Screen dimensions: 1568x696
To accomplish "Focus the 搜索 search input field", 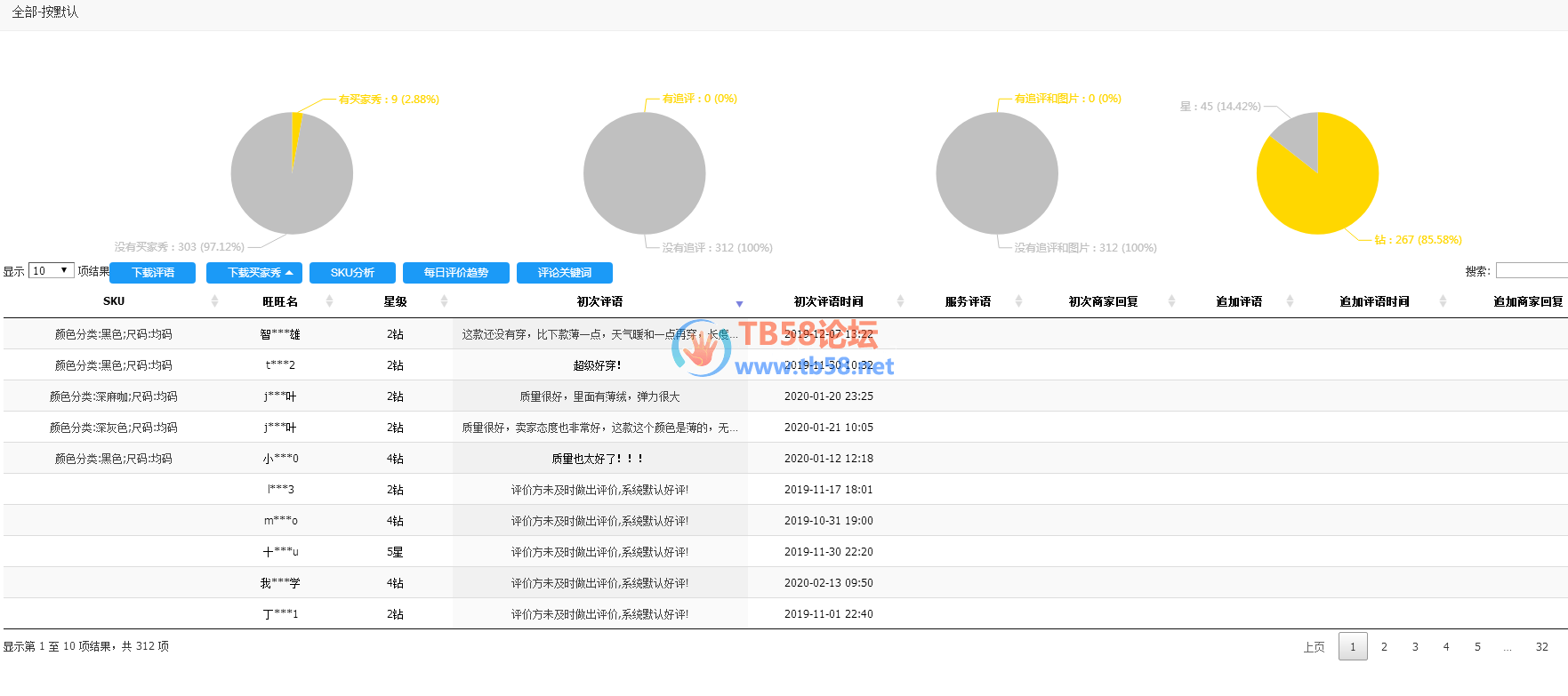I will tap(1532, 270).
